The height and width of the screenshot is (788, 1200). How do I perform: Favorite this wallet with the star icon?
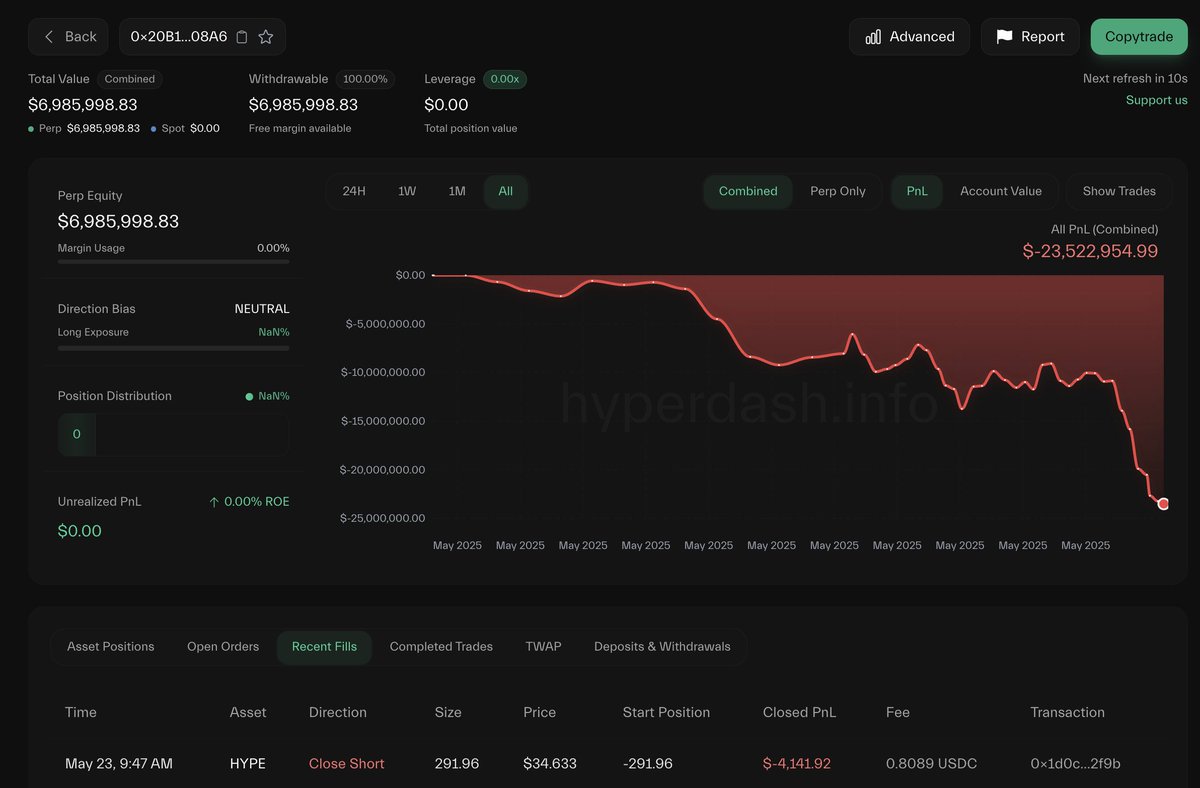coord(266,37)
